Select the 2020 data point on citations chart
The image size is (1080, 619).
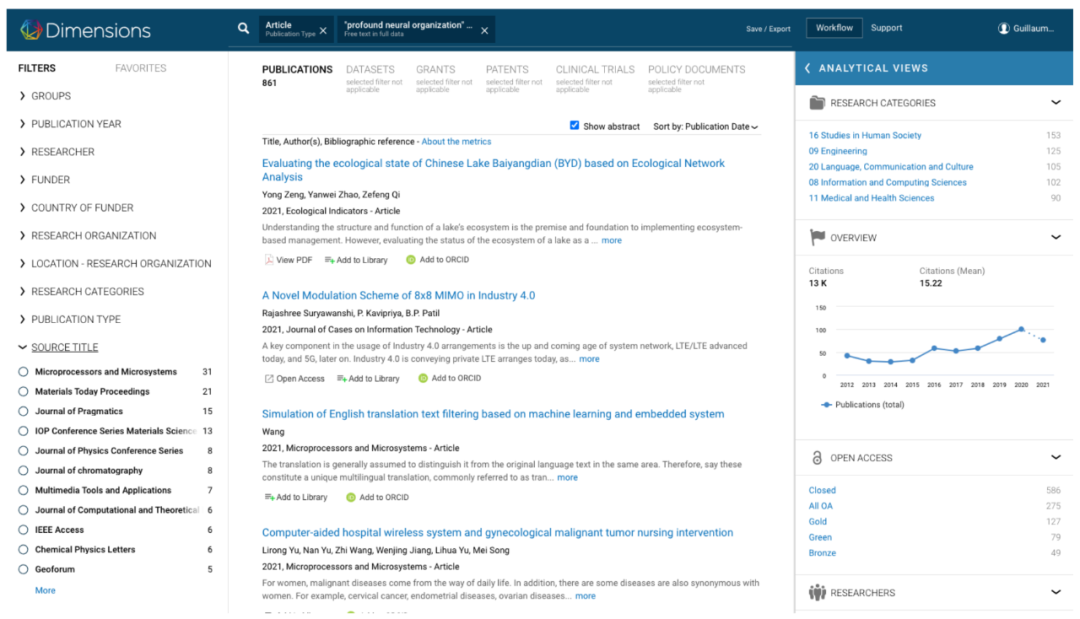pyautogui.click(x=1021, y=329)
